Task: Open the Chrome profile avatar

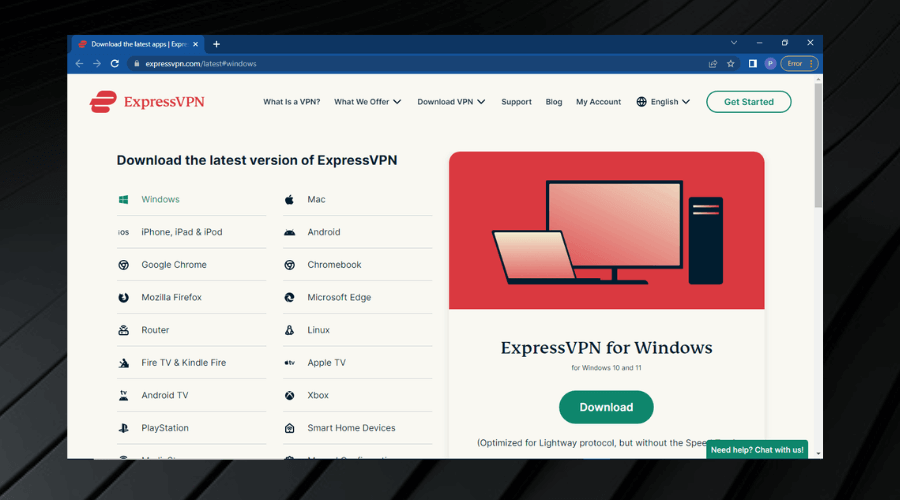Action: [x=770, y=64]
